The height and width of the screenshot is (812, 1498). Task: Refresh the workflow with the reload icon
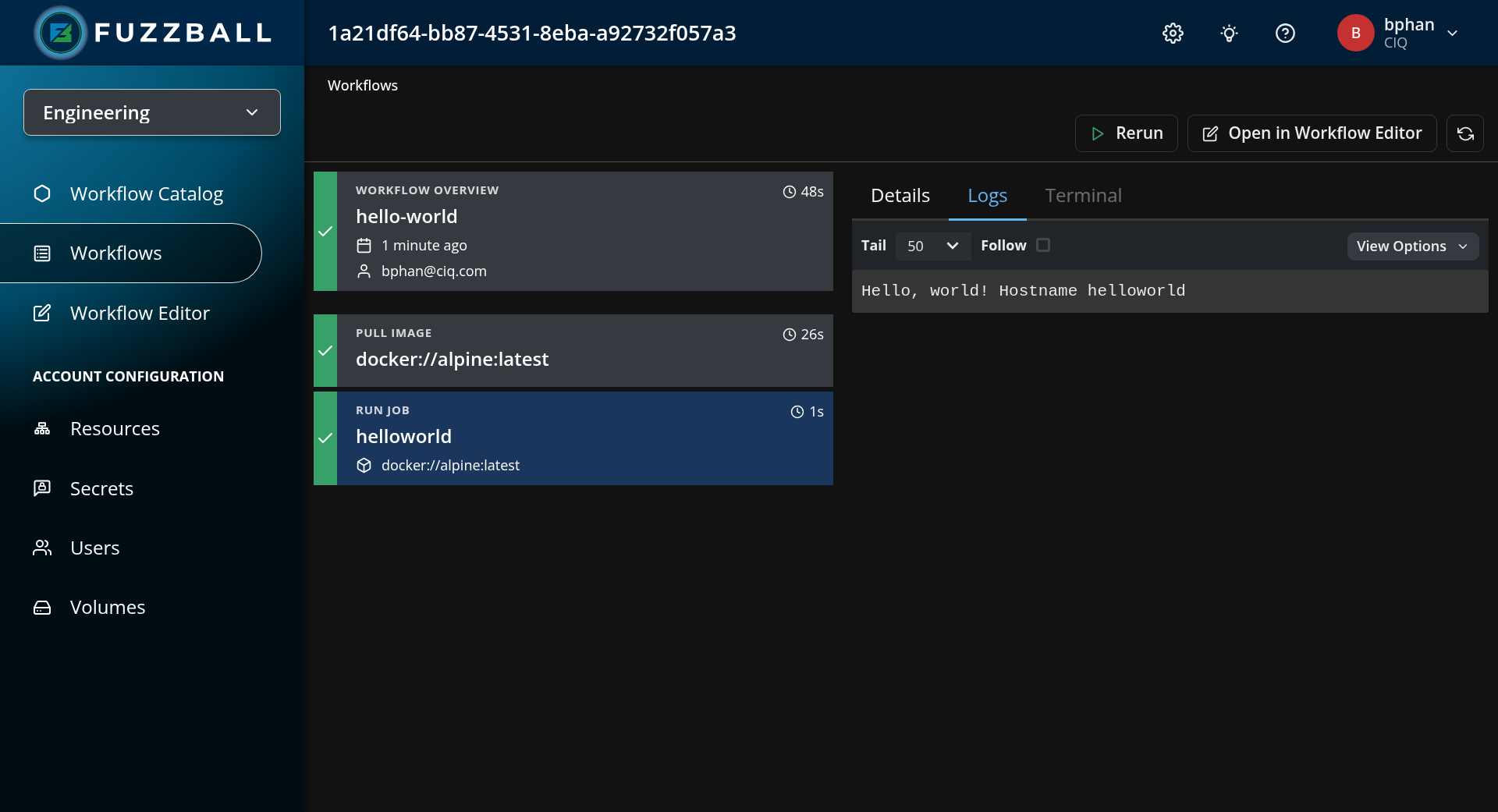click(1465, 133)
